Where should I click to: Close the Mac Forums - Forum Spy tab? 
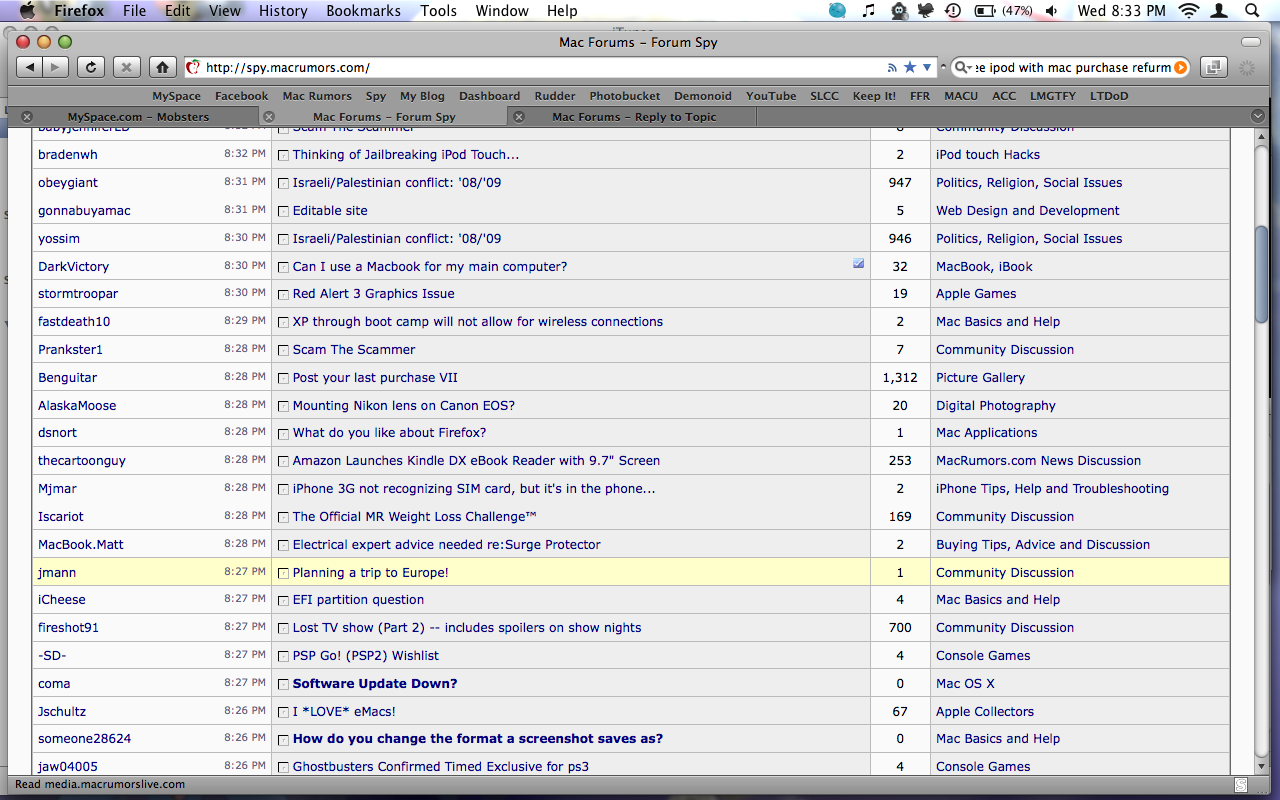(268, 117)
